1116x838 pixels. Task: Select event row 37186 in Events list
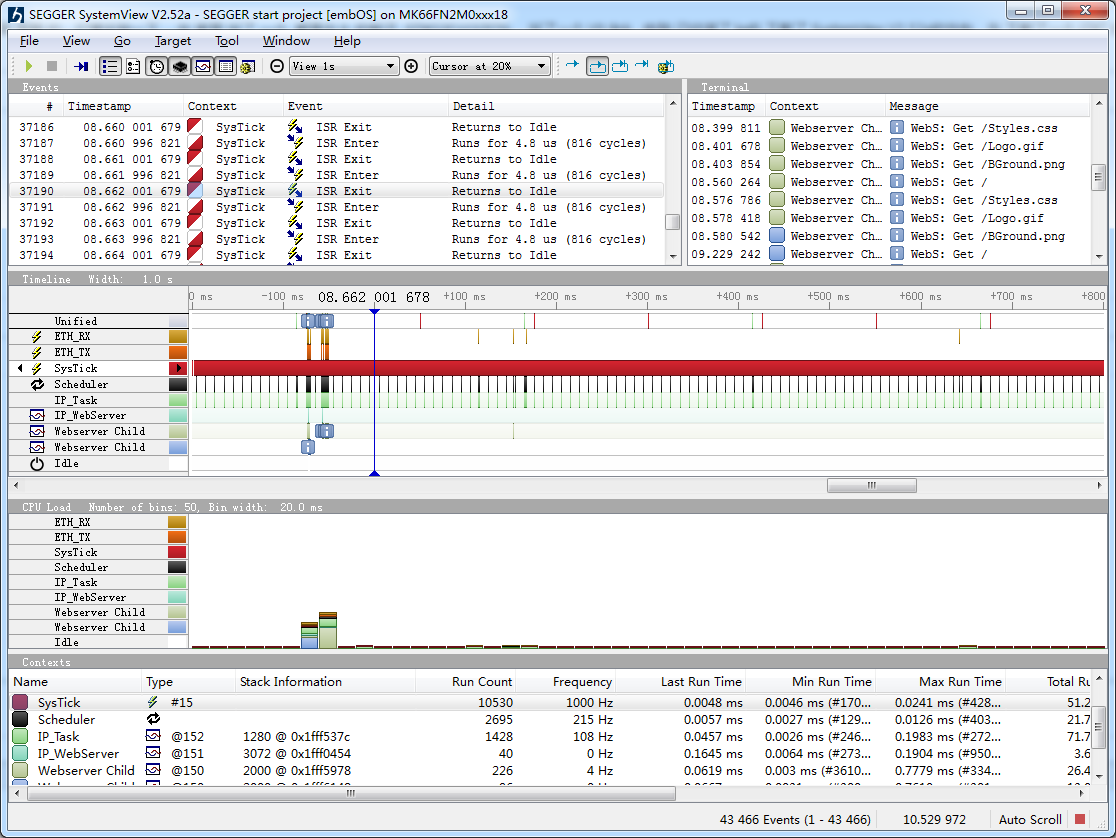337,127
